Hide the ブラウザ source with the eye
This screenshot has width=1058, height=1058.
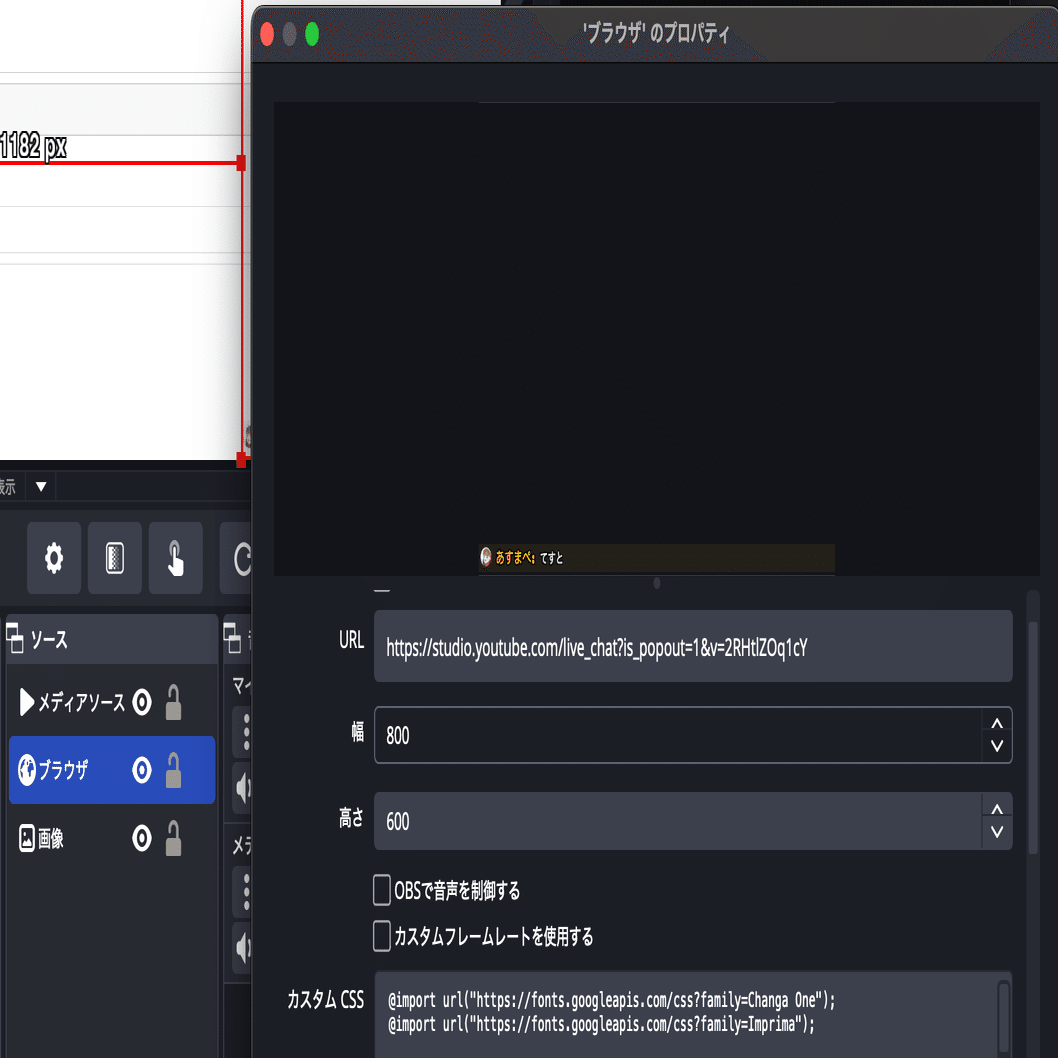coord(142,770)
